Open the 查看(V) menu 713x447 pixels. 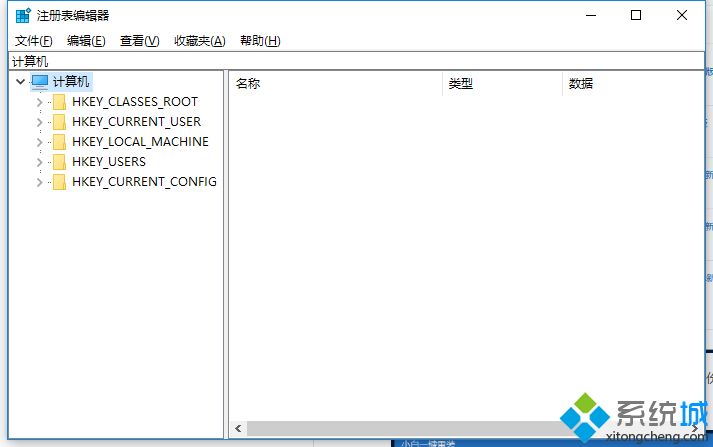coord(140,41)
